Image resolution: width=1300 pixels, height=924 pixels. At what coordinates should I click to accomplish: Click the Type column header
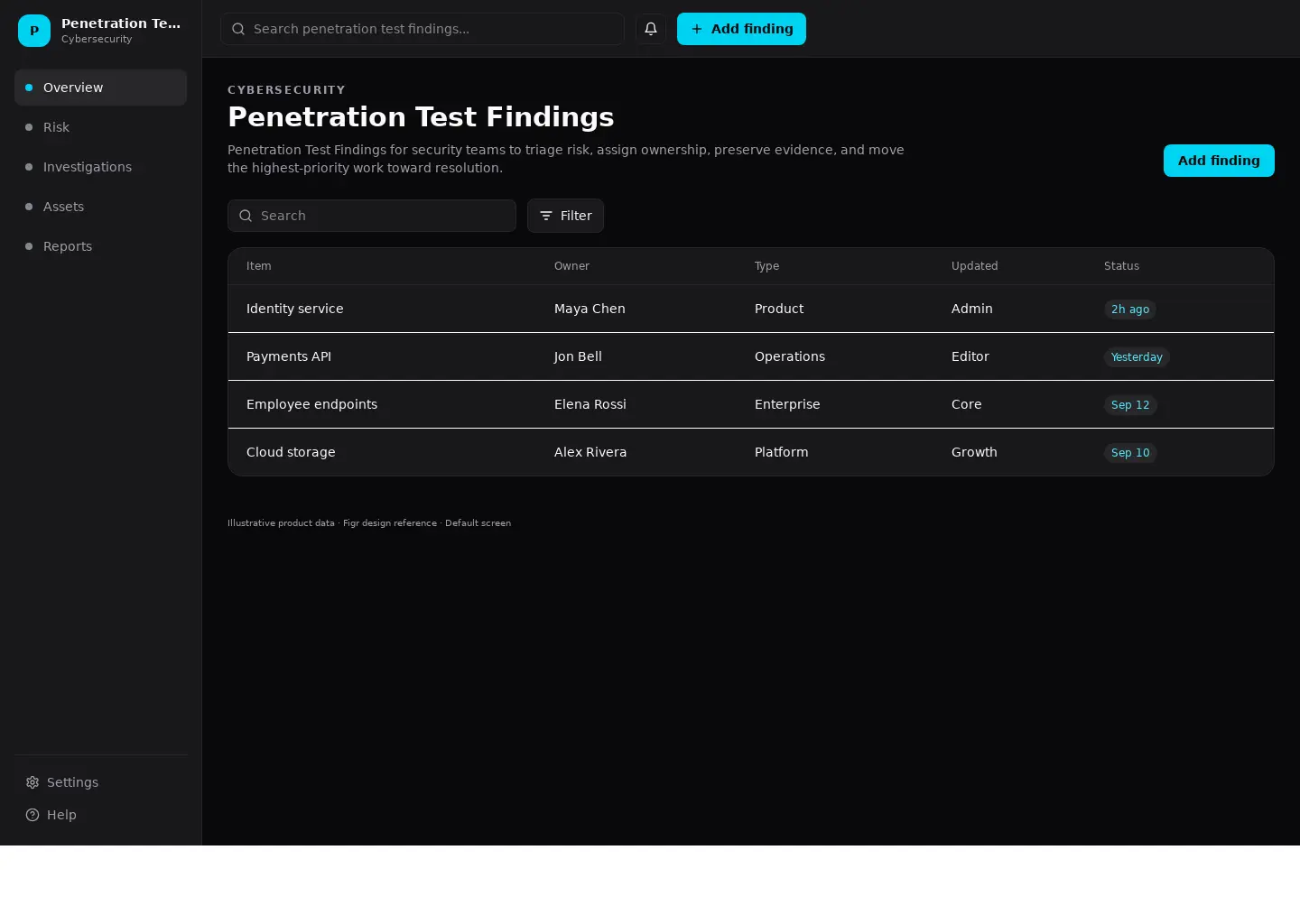click(x=766, y=266)
